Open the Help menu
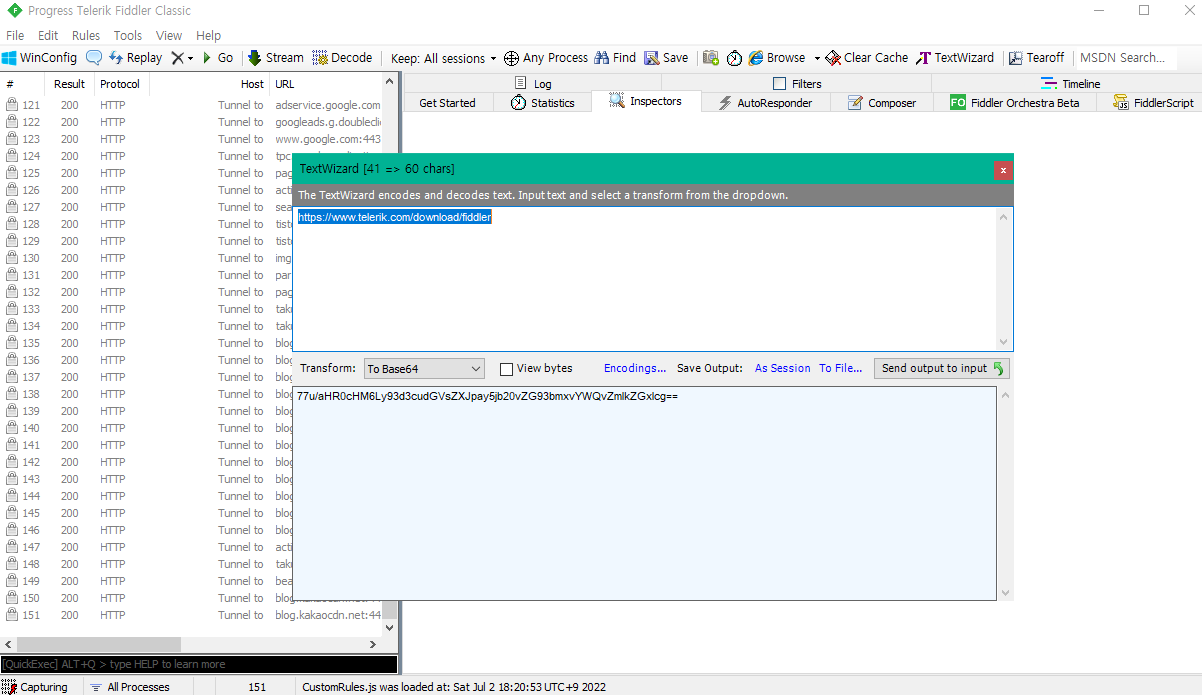 [x=208, y=36]
